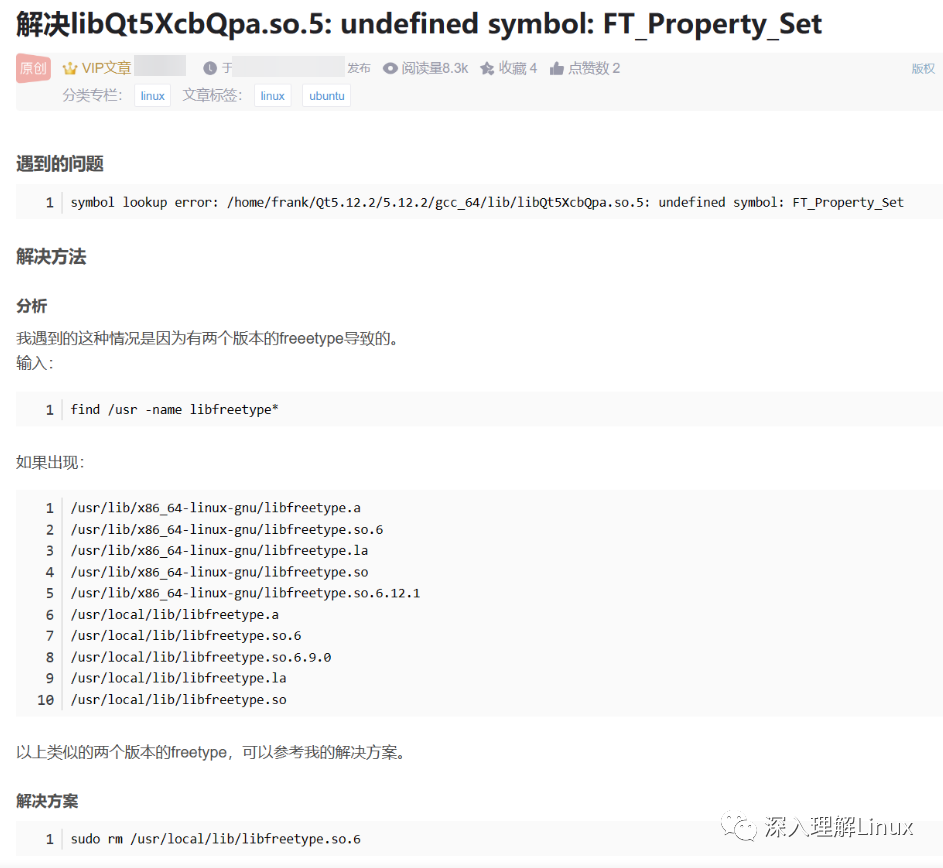Click the VIP文章 label
The image size is (943, 868).
106,68
